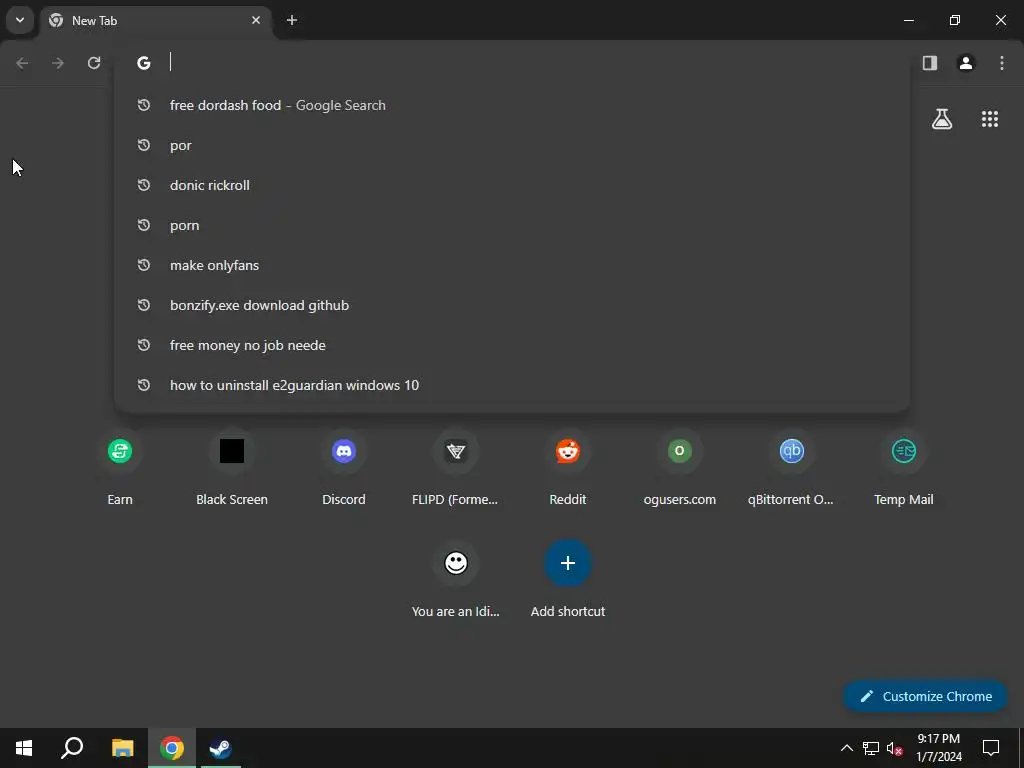
Task: Select 'how to uninstall e2guardian windows 10'
Action: (512, 385)
